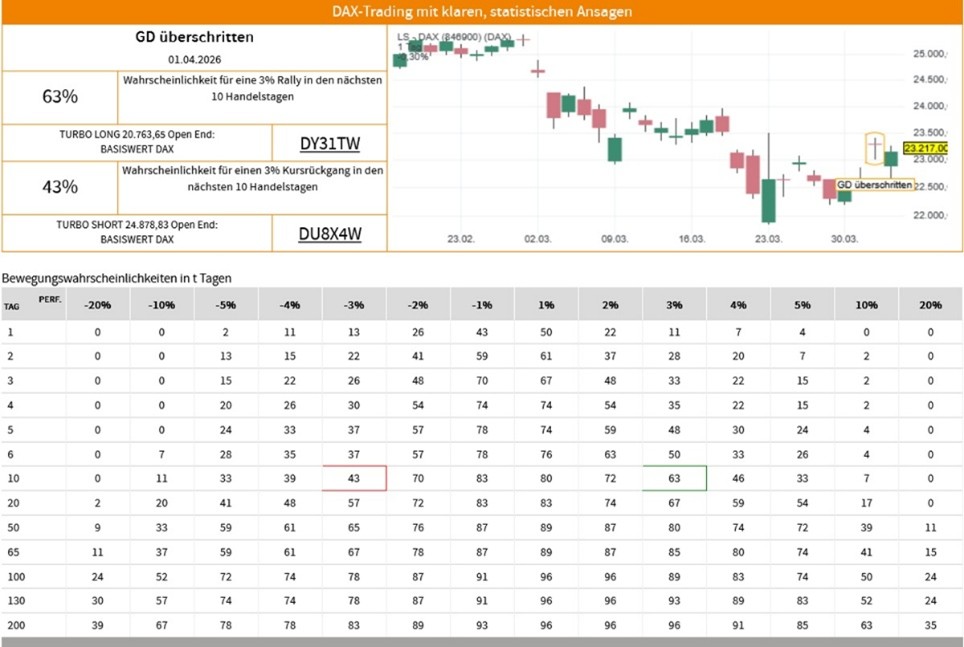Click the large 43% decline probability box
This screenshot has height=647, width=964.
pos(60,187)
